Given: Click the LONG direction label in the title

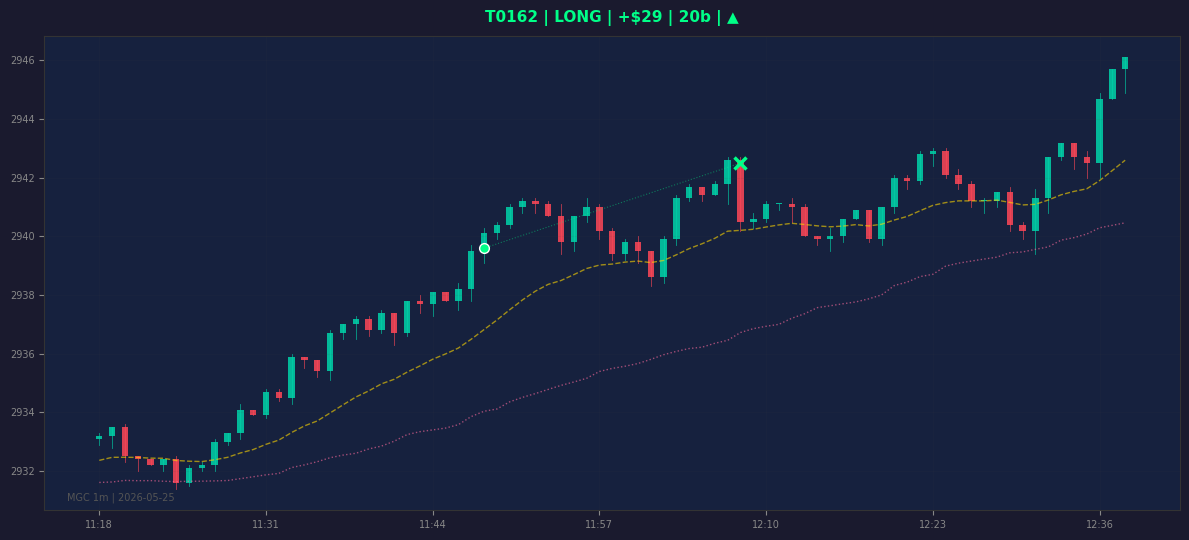Looking at the screenshot, I should click(x=577, y=17).
